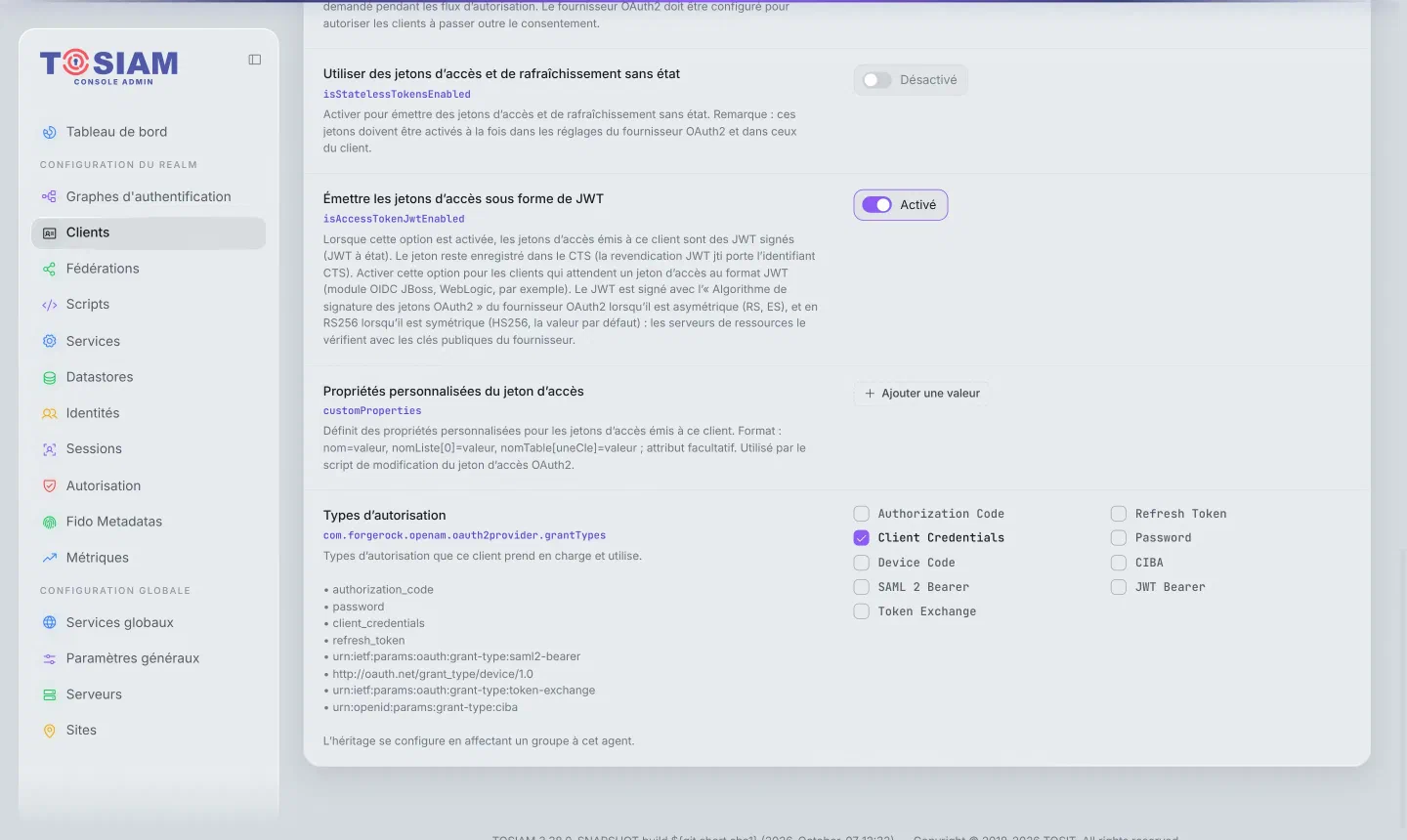1407x840 pixels.
Task: Click the TOSIAM Console Admin logo
Action: click(109, 66)
